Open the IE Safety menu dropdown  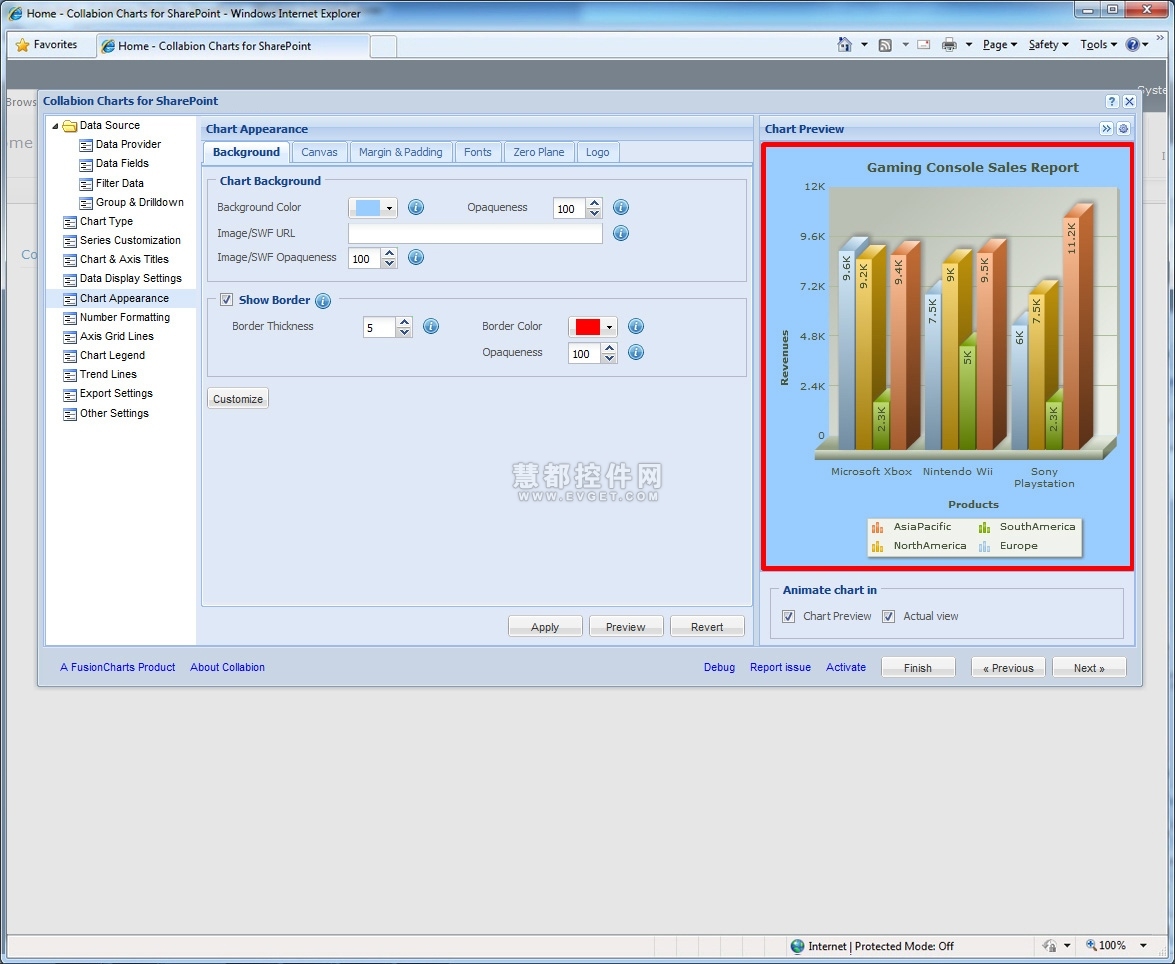(1048, 45)
